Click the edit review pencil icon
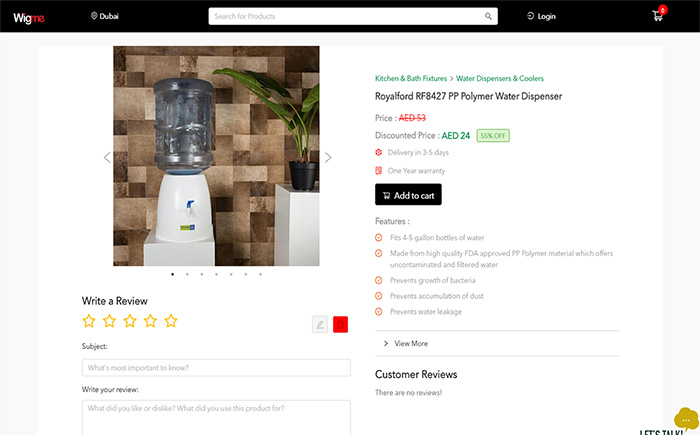The height and width of the screenshot is (435, 700). click(320, 325)
